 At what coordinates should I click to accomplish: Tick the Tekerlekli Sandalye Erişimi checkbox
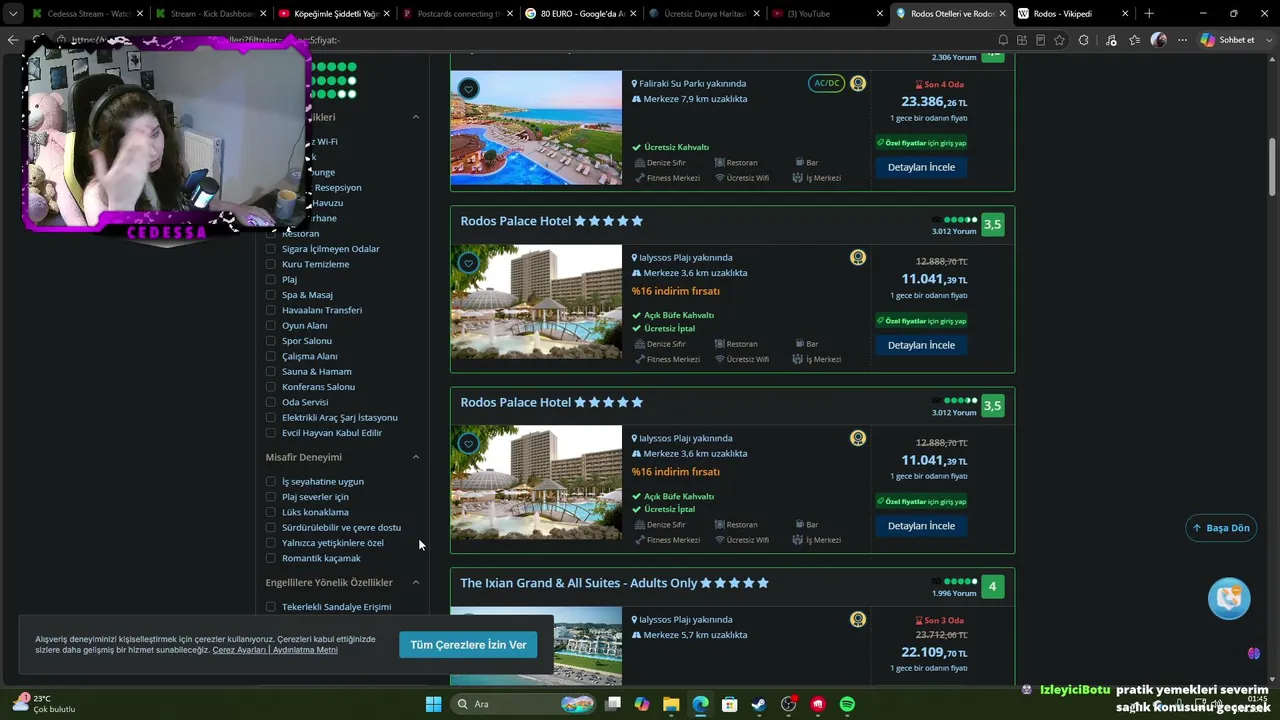[271, 607]
